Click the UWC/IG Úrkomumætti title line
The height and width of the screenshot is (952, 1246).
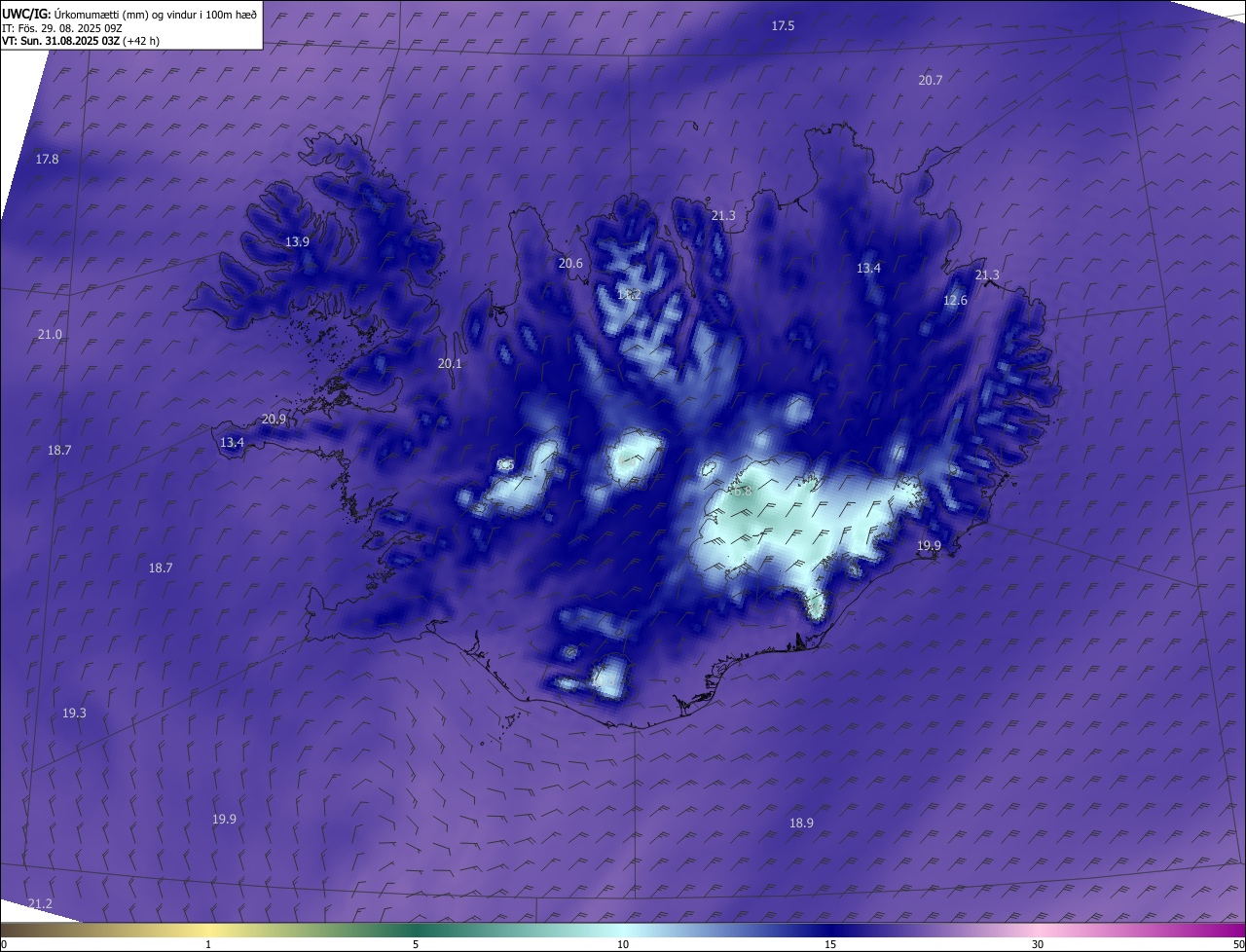point(129,14)
